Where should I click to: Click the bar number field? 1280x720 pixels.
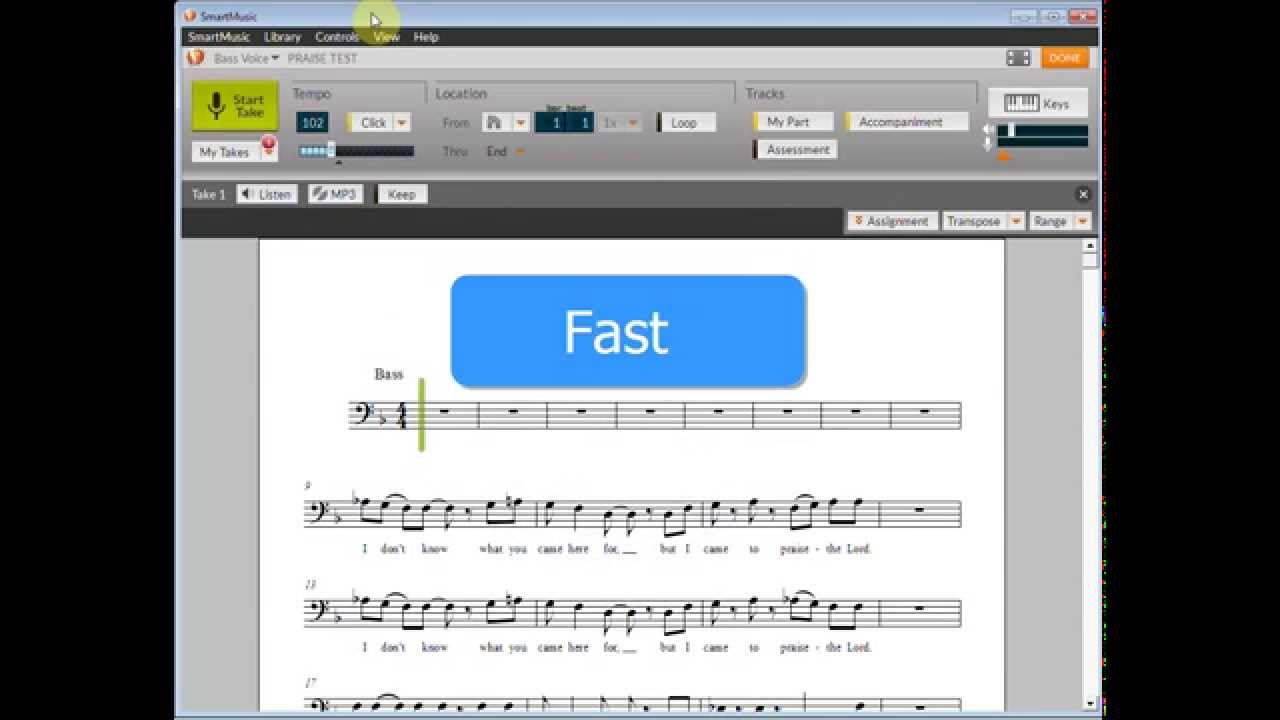point(550,122)
